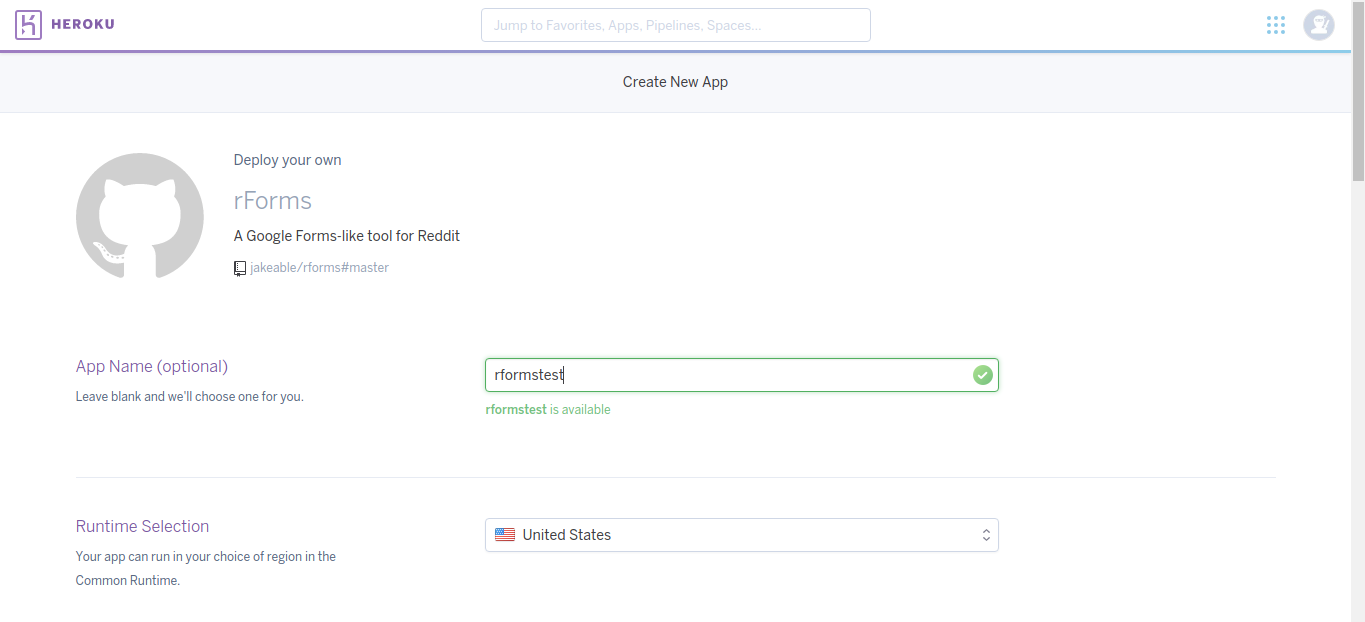Click the Jump to Favorites search bar
Image resolution: width=1365 pixels, height=622 pixels.
pyautogui.click(x=675, y=24)
